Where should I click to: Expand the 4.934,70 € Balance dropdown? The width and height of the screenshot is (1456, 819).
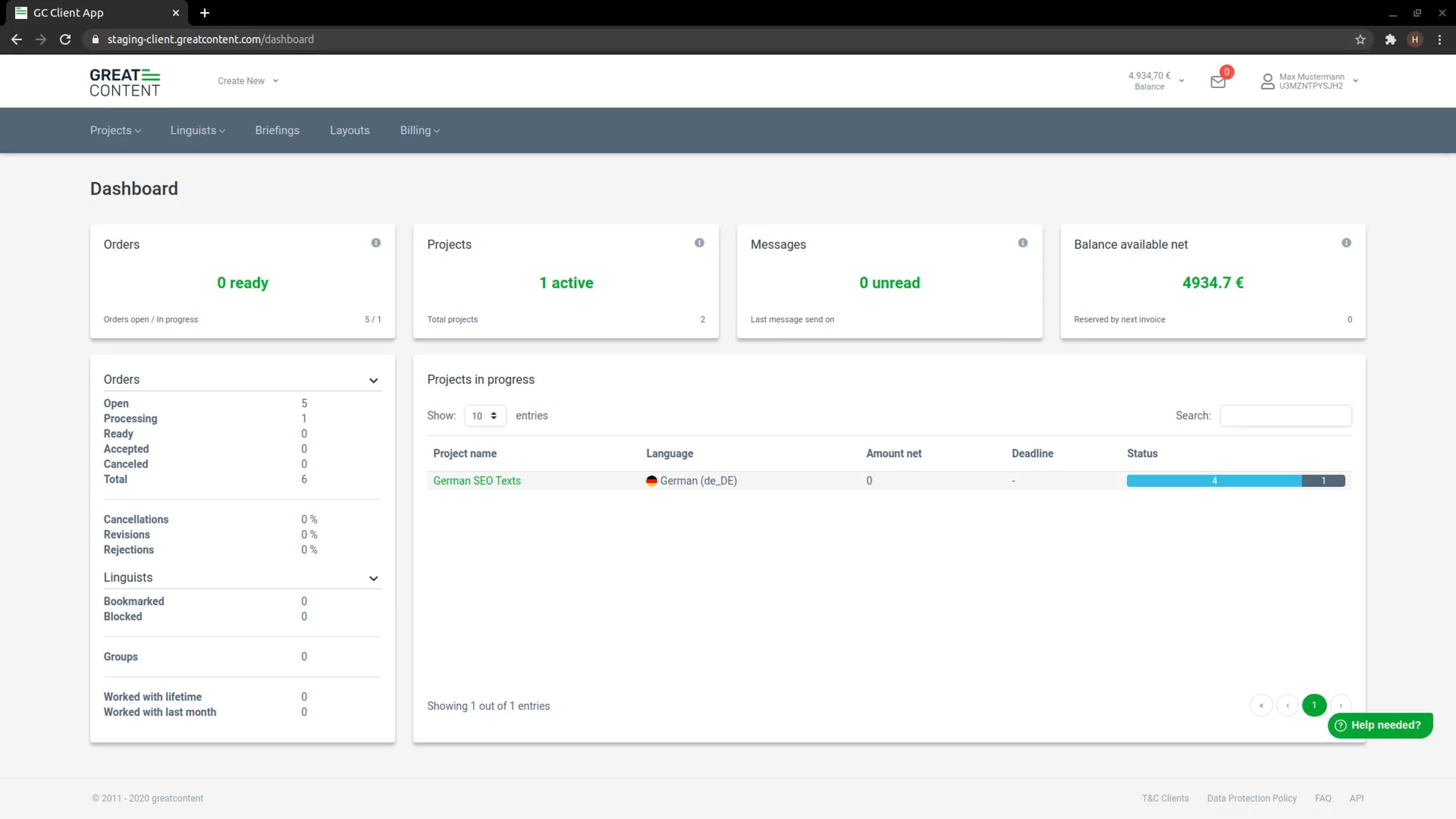click(1156, 81)
